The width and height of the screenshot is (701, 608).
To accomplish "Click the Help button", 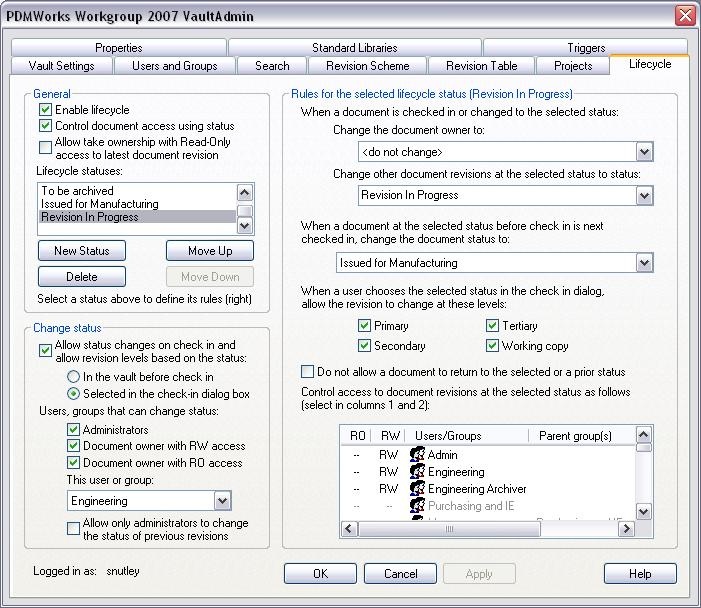I will 640,574.
